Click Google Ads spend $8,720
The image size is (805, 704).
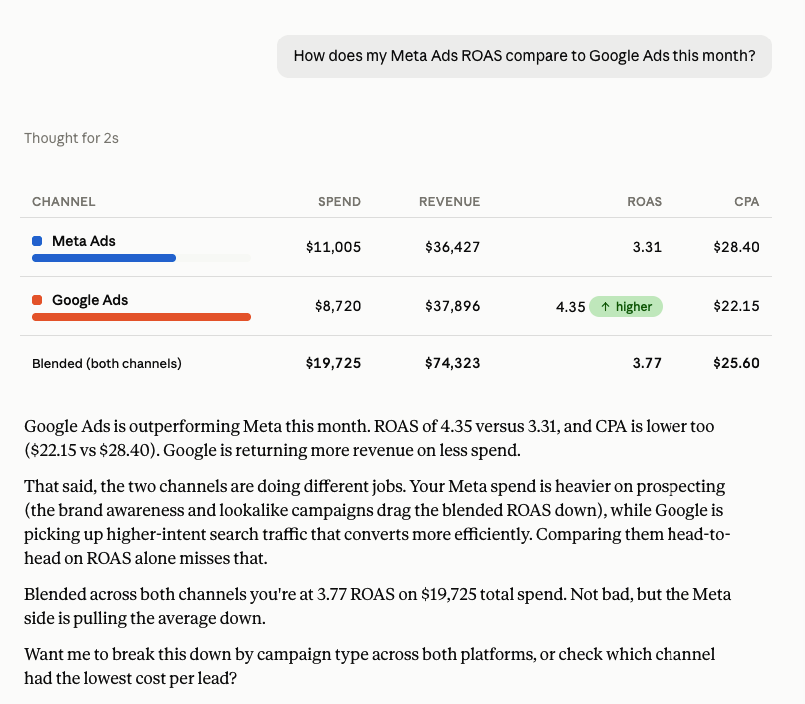pos(338,306)
